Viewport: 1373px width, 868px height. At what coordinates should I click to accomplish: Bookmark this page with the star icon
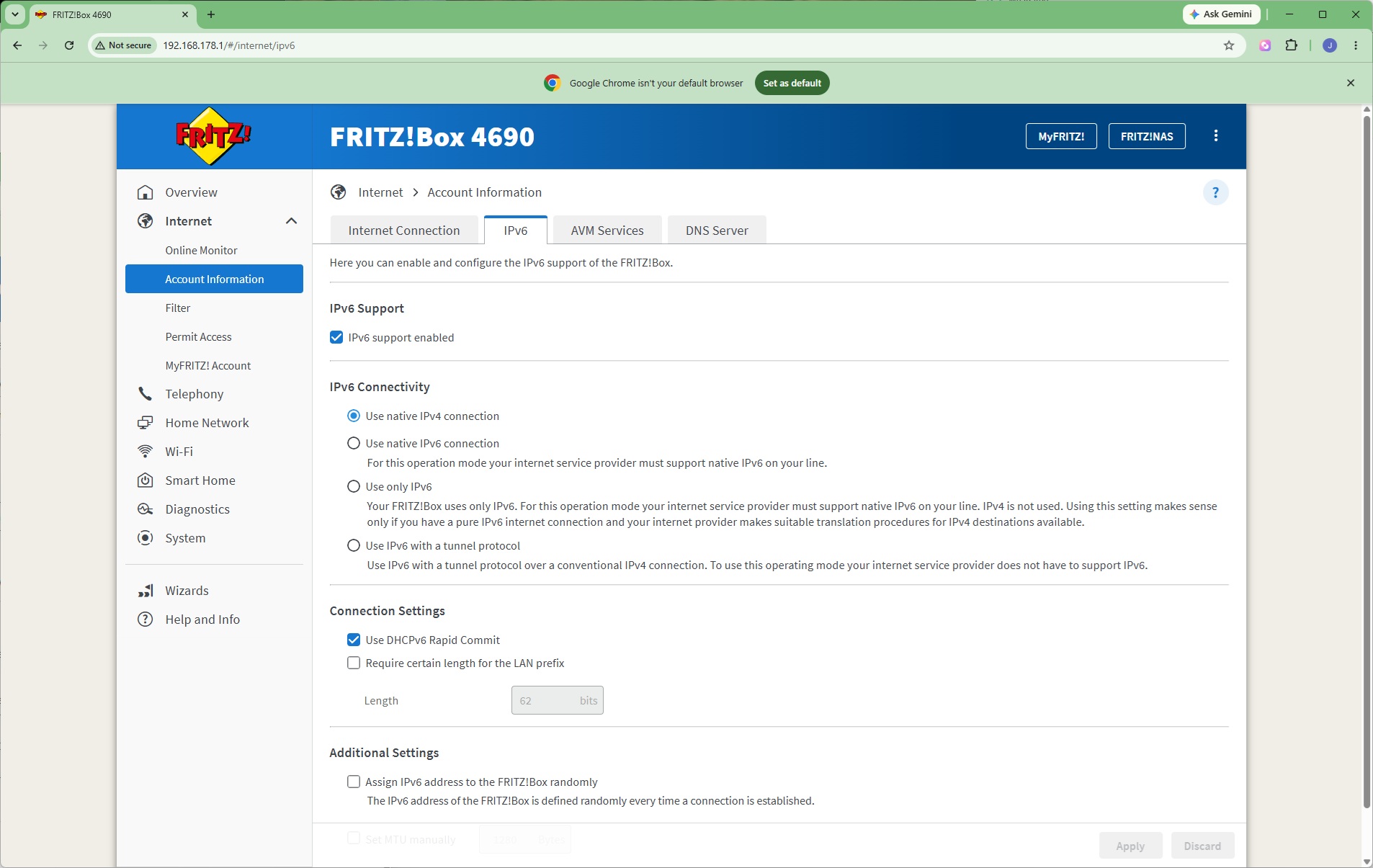pyautogui.click(x=1229, y=45)
